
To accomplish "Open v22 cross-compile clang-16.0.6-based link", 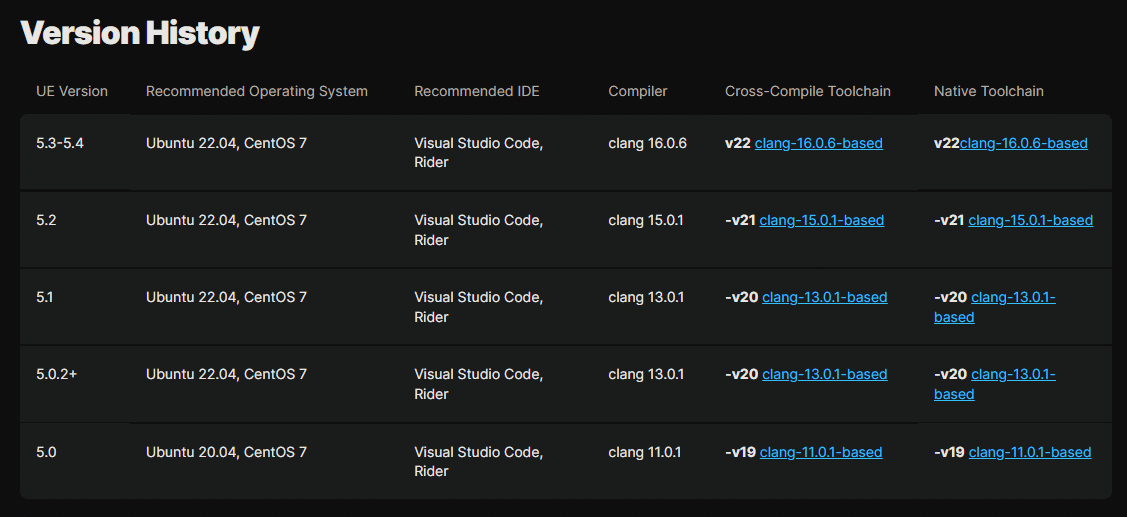I will pos(819,143).
